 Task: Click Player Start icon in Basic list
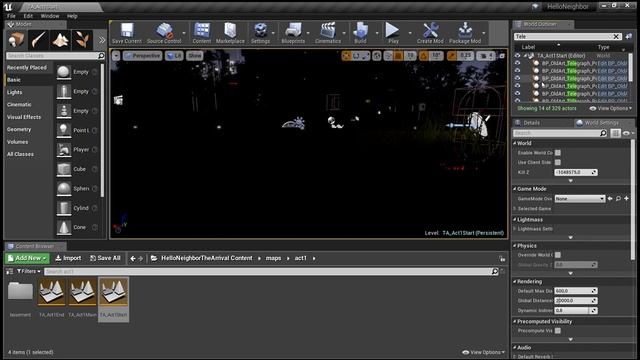64,150
